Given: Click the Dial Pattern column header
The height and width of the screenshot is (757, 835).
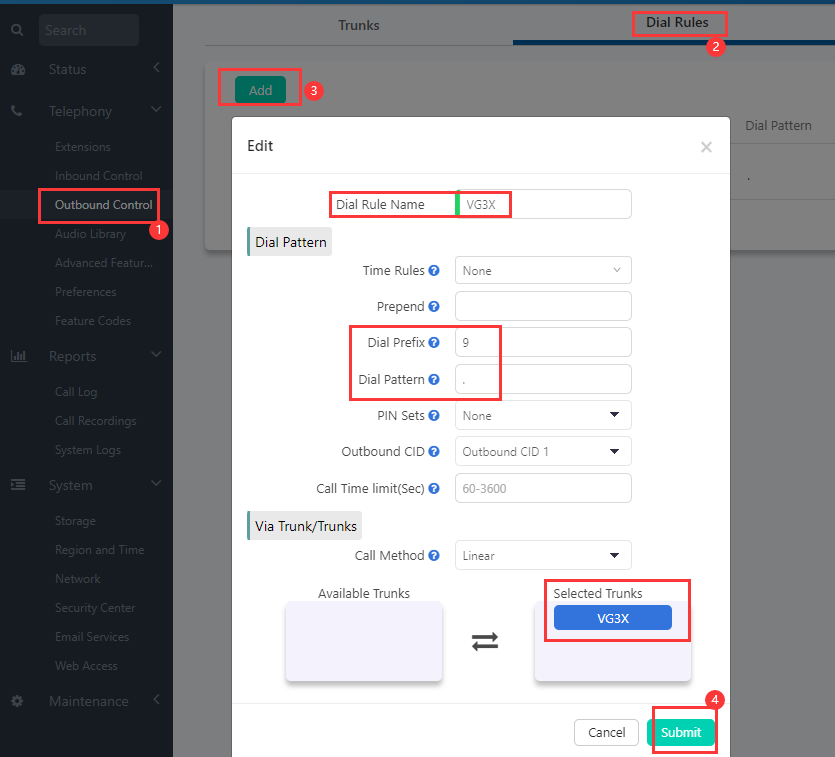Looking at the screenshot, I should [x=778, y=126].
